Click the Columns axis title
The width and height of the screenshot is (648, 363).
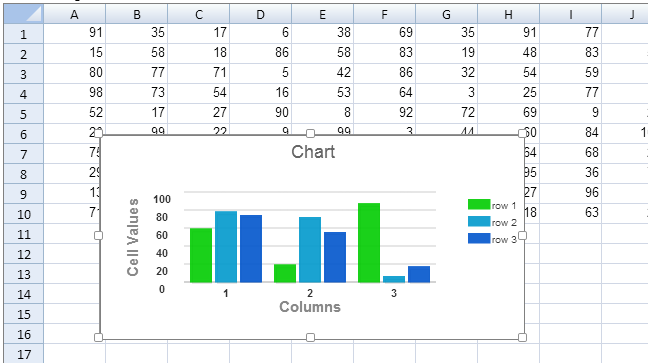[310, 307]
